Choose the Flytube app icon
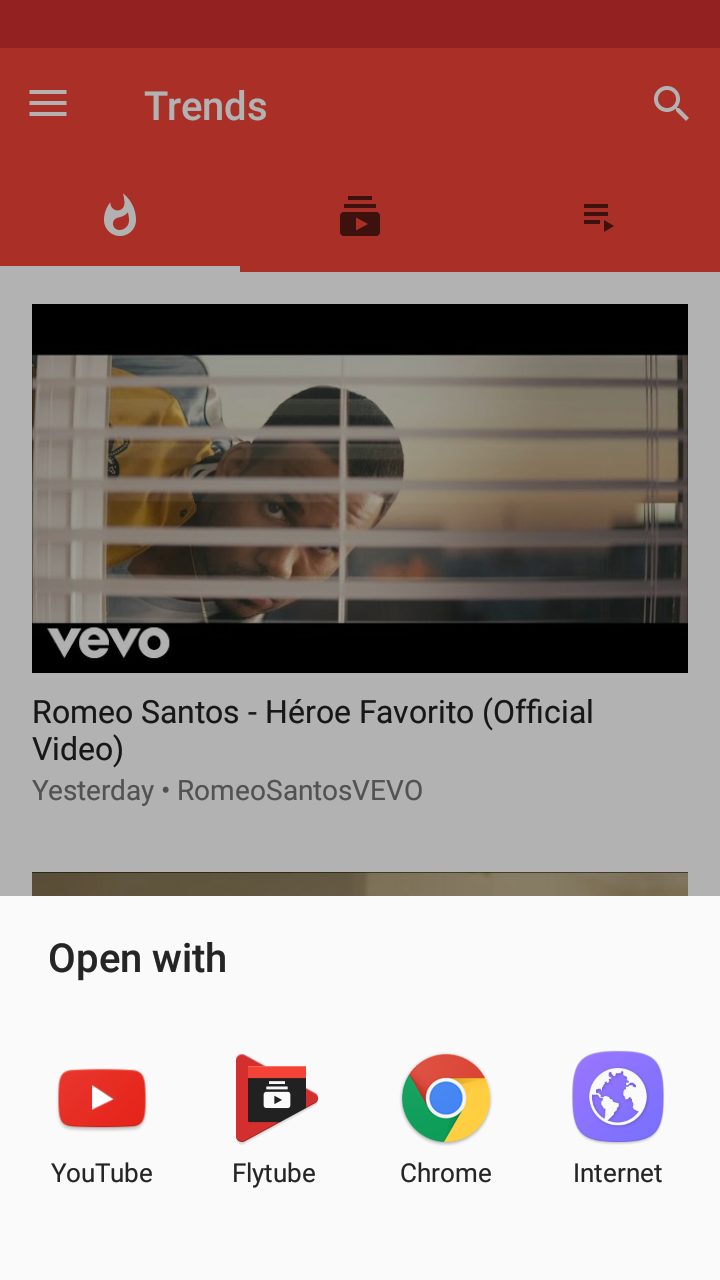The height and width of the screenshot is (1280, 720). click(x=274, y=1098)
